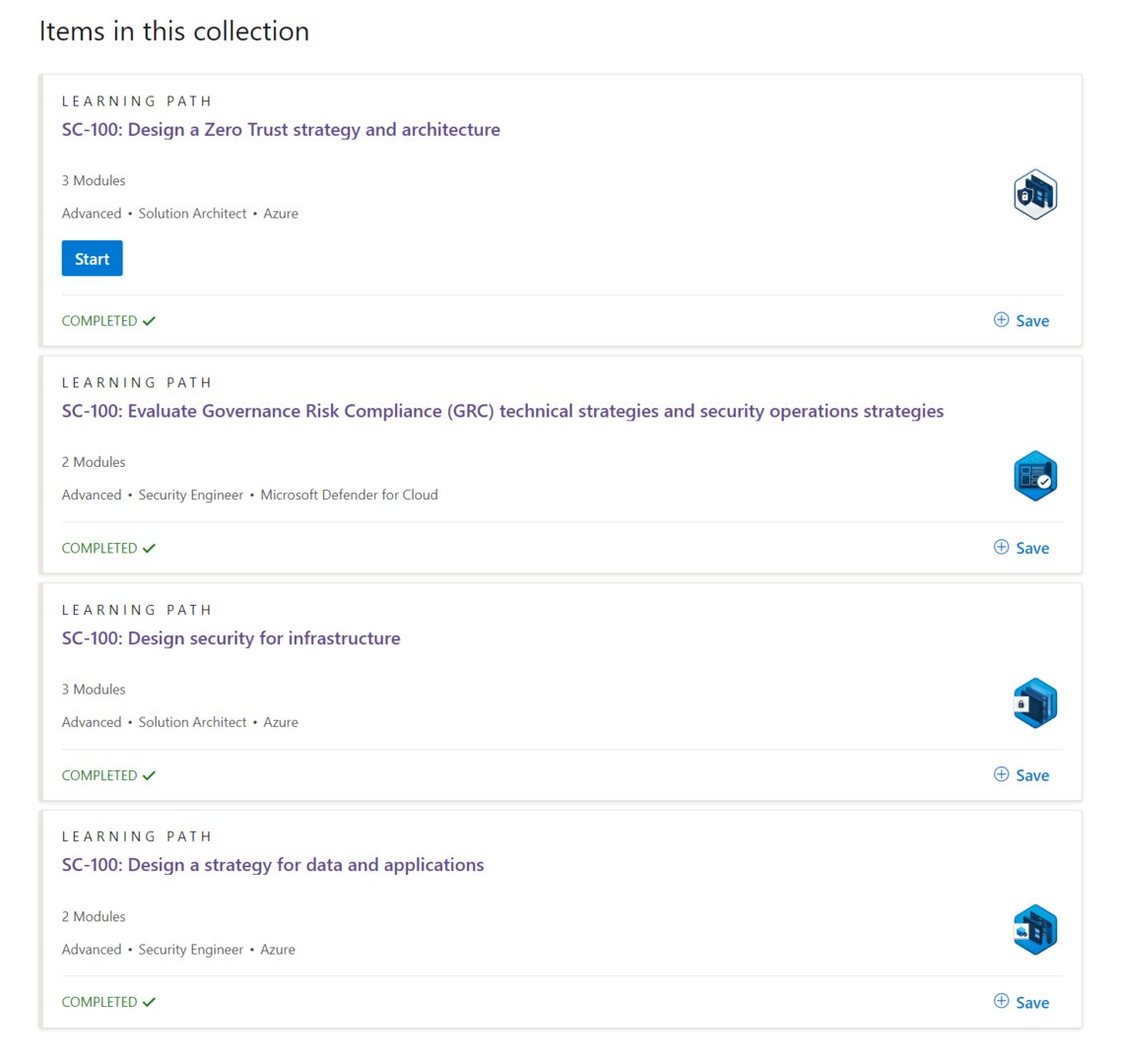1121x1064 pixels.
Task: Click the infrastructure security badge icon
Action: pyautogui.click(x=1034, y=703)
